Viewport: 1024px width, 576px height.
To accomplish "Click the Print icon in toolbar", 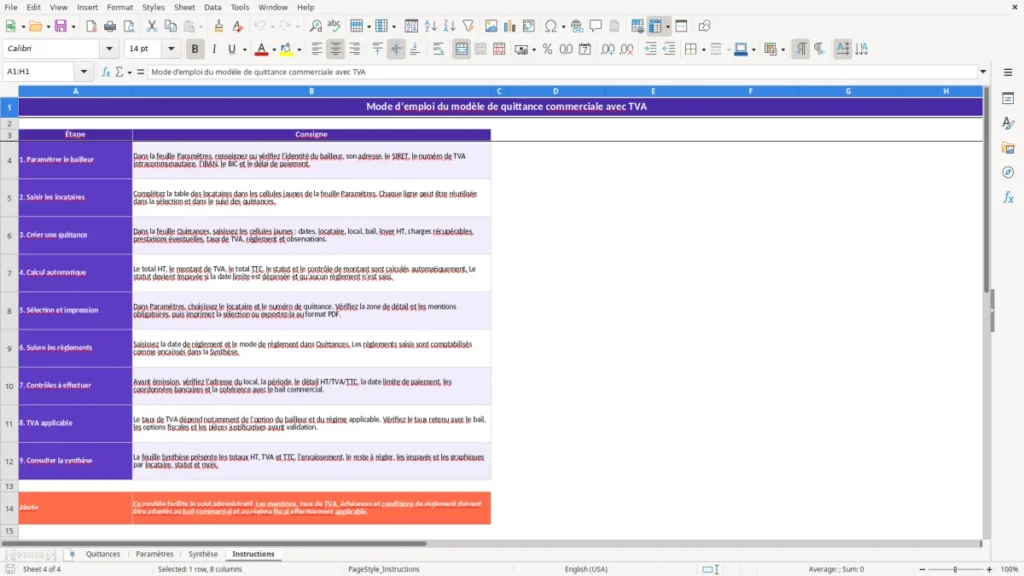I will pos(110,26).
